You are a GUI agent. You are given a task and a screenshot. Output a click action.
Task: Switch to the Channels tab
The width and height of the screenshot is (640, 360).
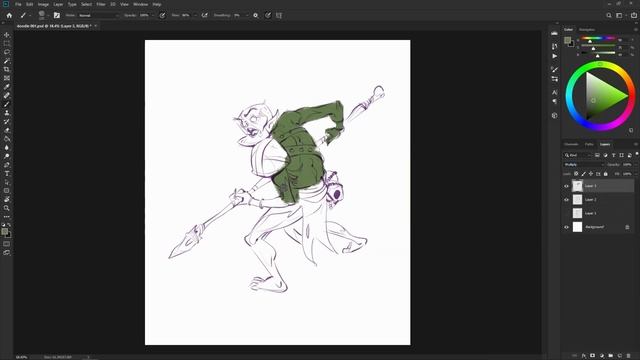(571, 144)
